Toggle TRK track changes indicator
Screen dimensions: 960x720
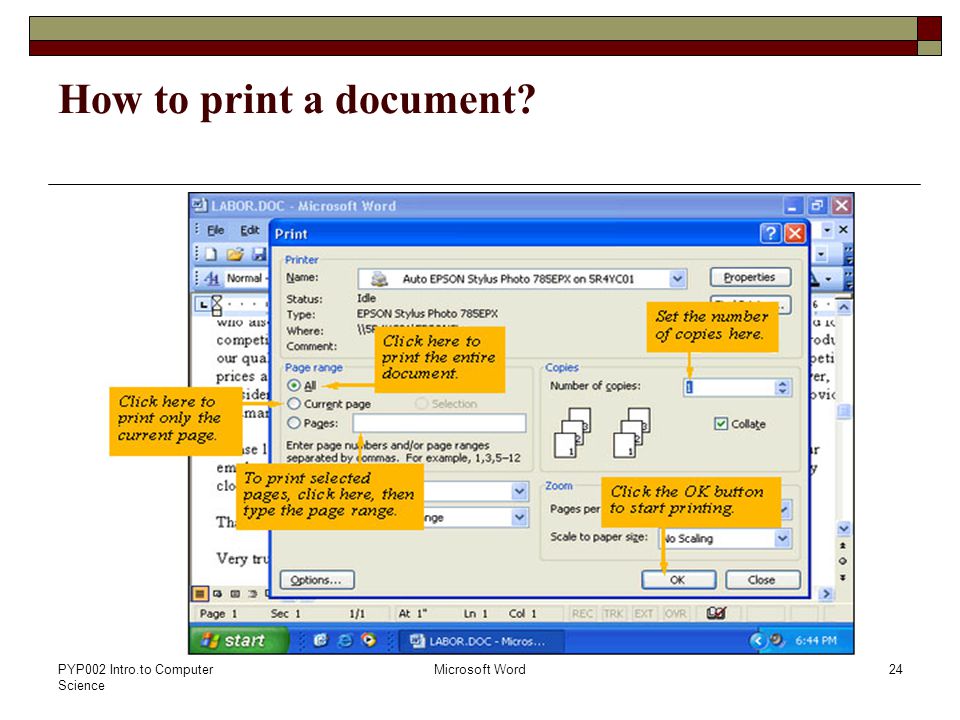[x=613, y=613]
